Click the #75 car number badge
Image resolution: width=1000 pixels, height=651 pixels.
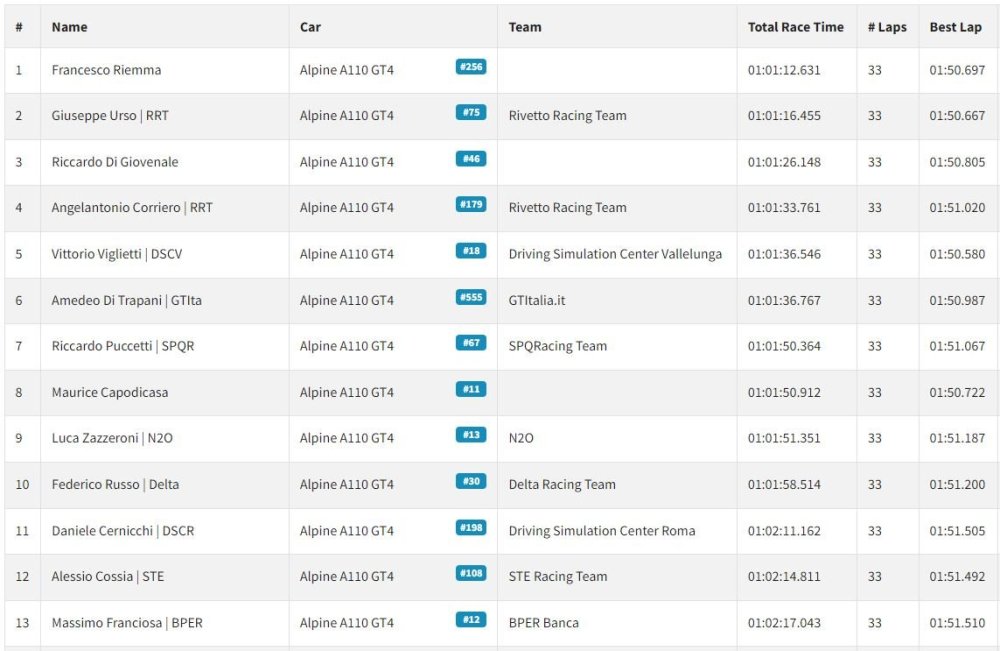click(471, 112)
